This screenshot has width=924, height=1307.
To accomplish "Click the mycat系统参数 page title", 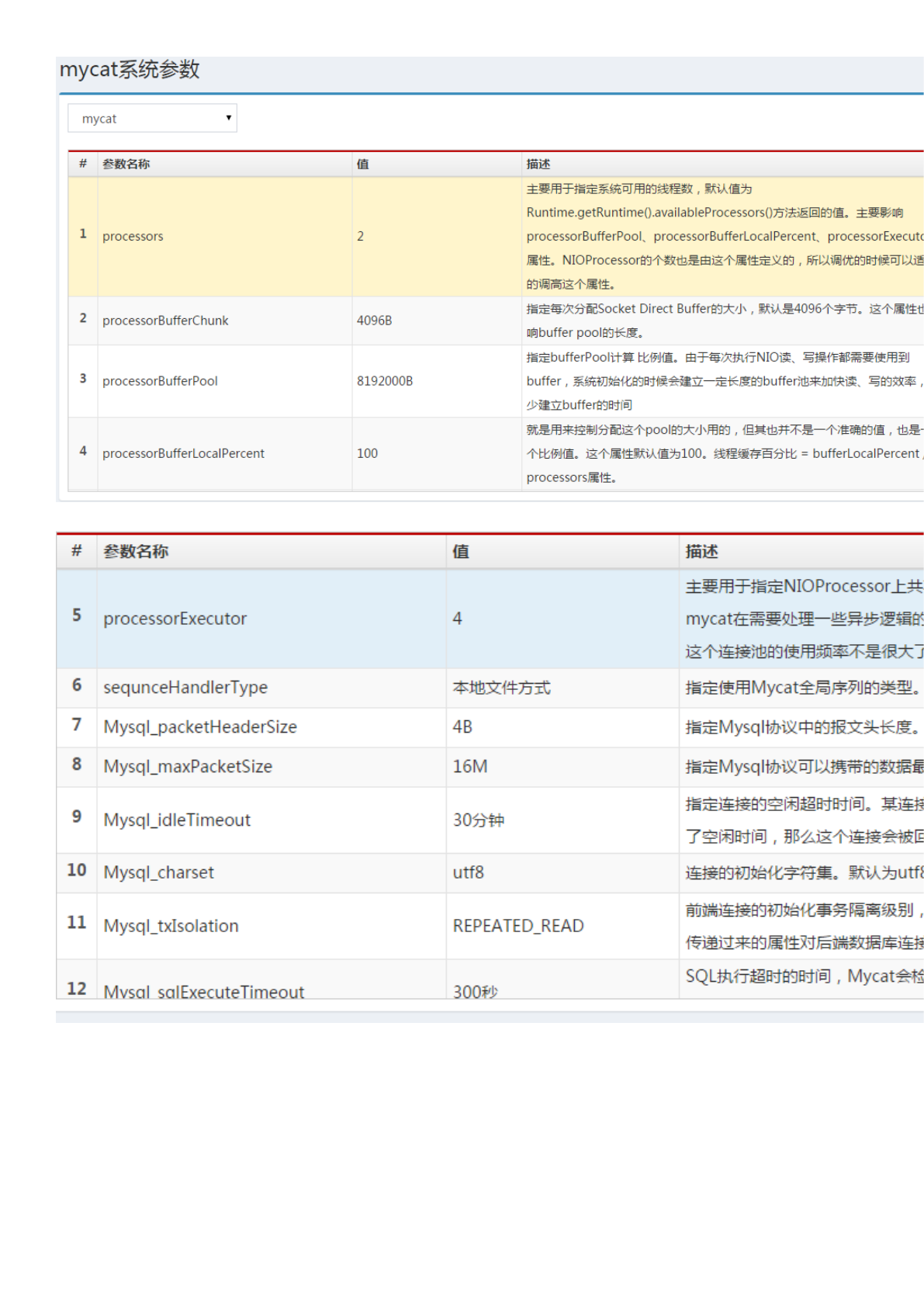I will pos(130,69).
